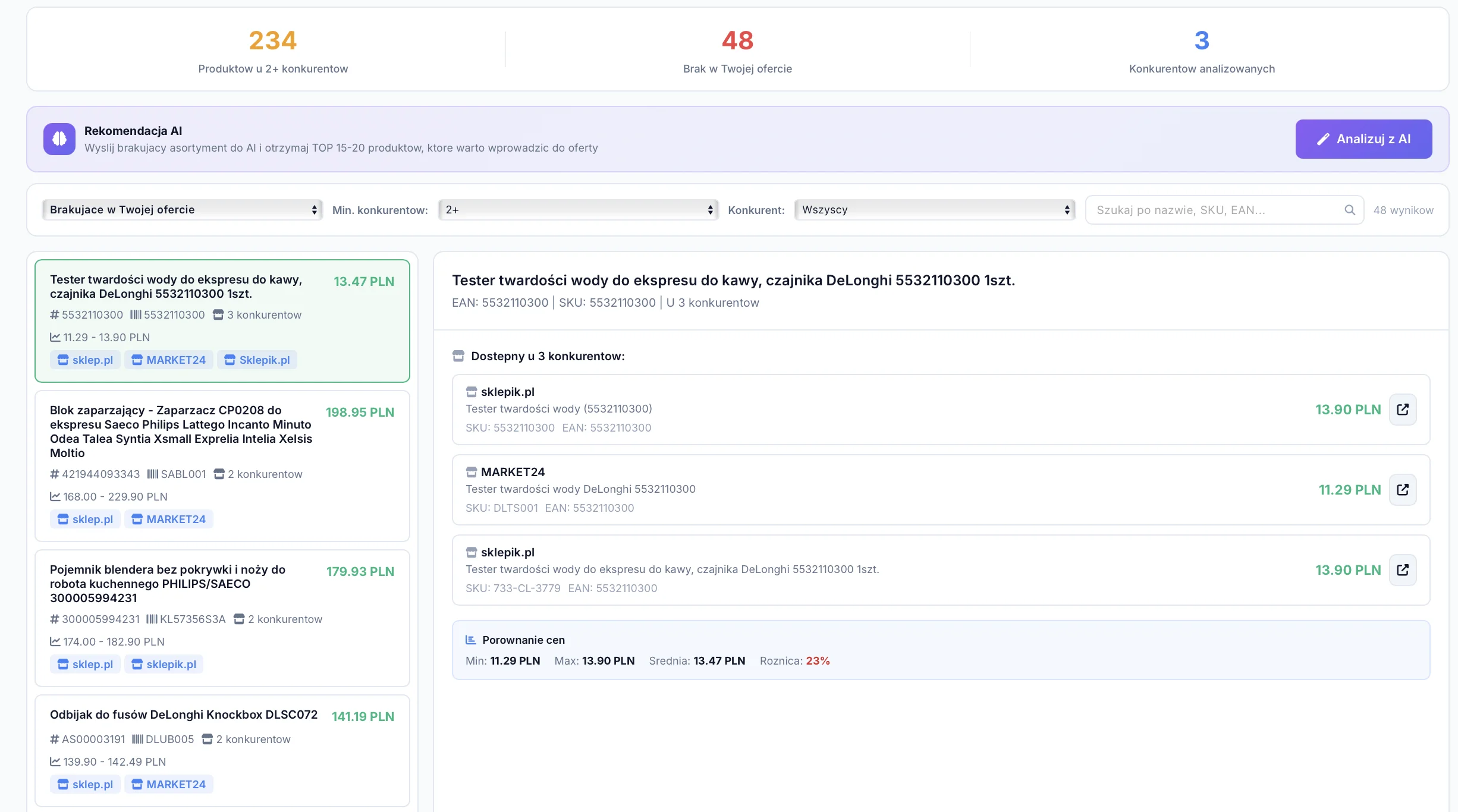
Task: Click the store icon beside MARKET24 offer name
Action: (x=472, y=472)
